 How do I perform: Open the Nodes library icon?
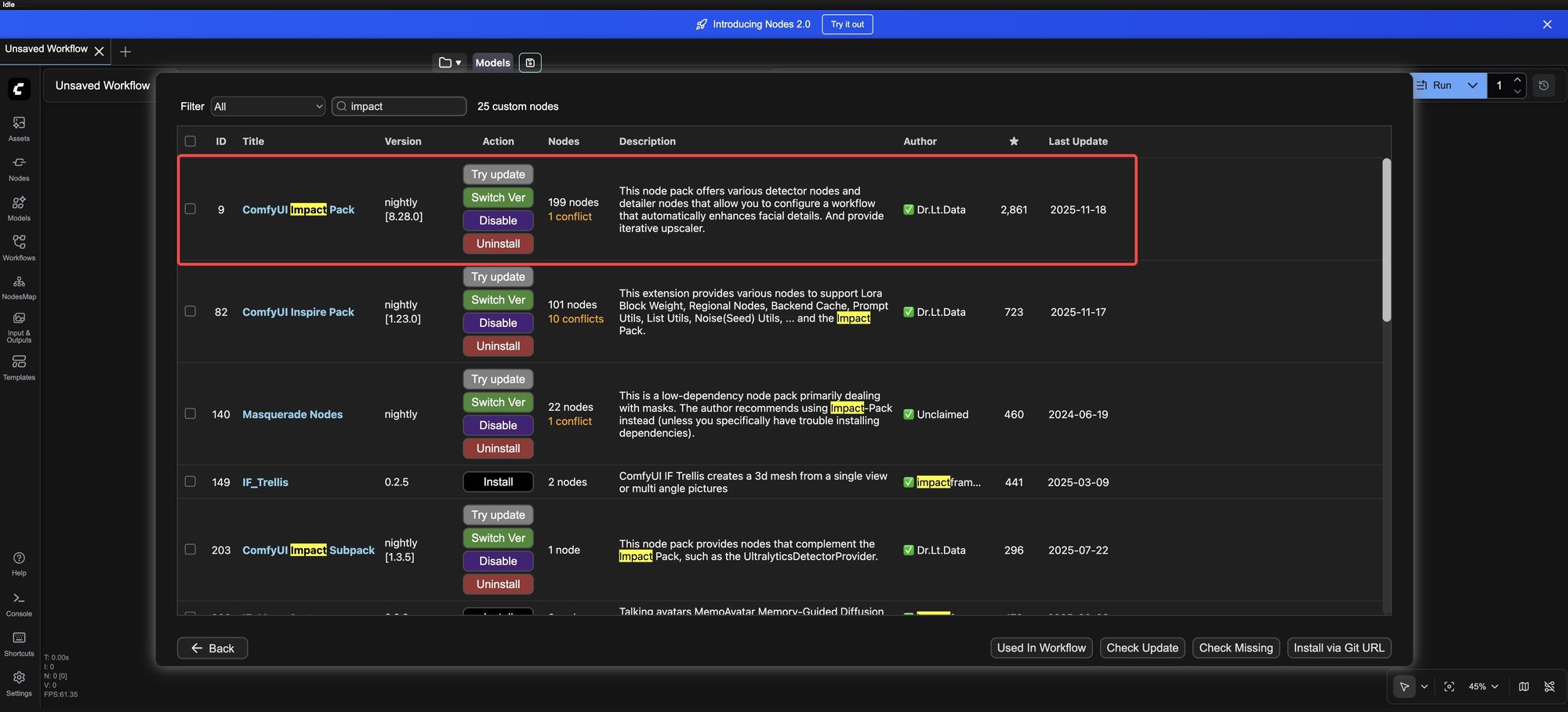(19, 168)
